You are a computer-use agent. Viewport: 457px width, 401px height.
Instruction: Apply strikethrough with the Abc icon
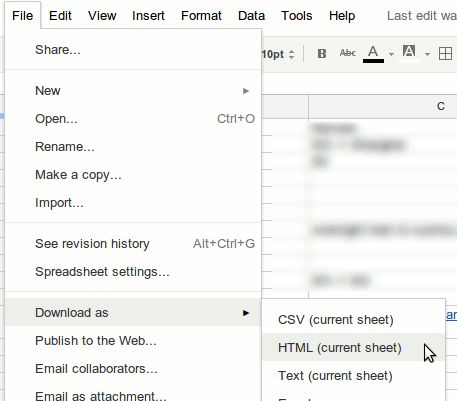coord(348,53)
